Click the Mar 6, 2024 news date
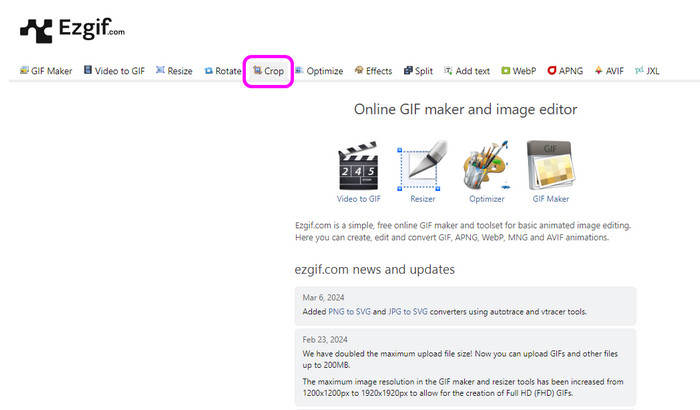 [x=323, y=297]
